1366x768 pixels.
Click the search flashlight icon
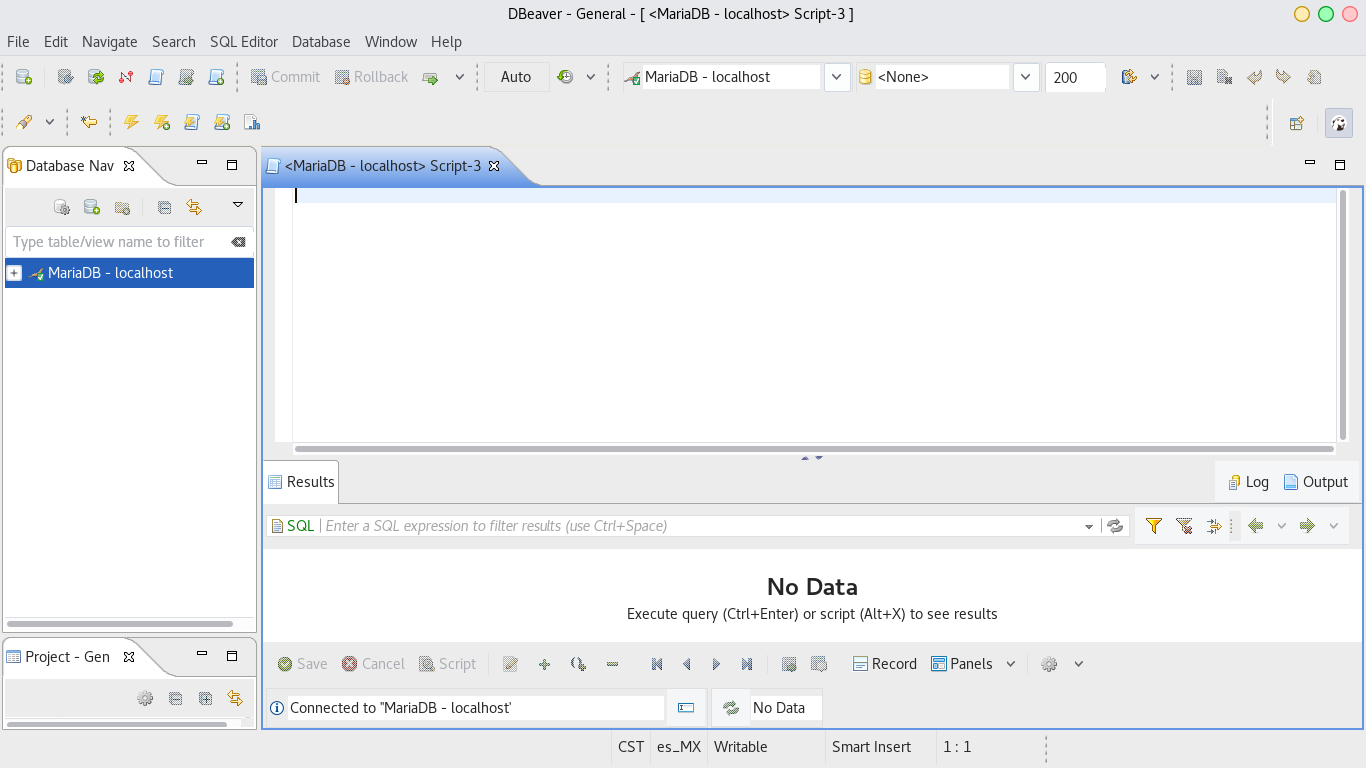[x=24, y=122]
